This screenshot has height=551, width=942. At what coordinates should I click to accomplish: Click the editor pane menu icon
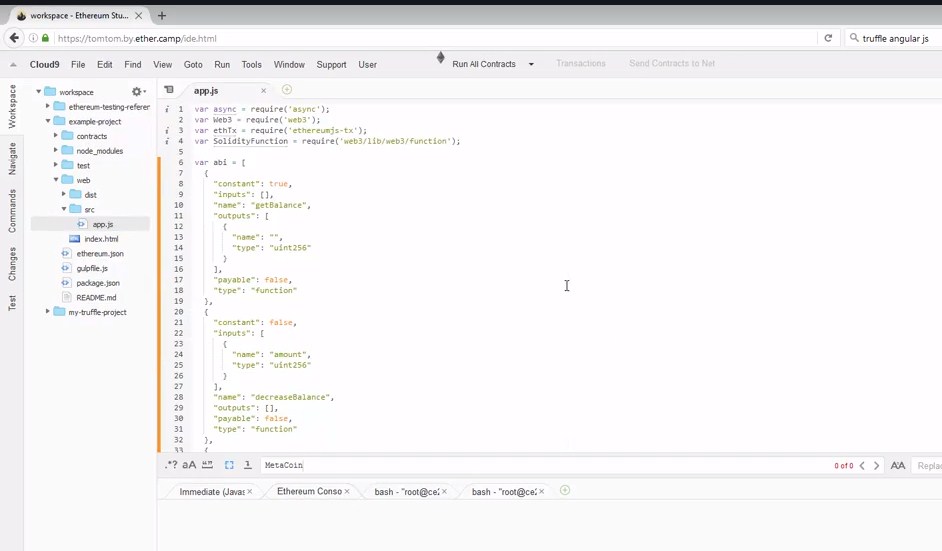point(169,90)
